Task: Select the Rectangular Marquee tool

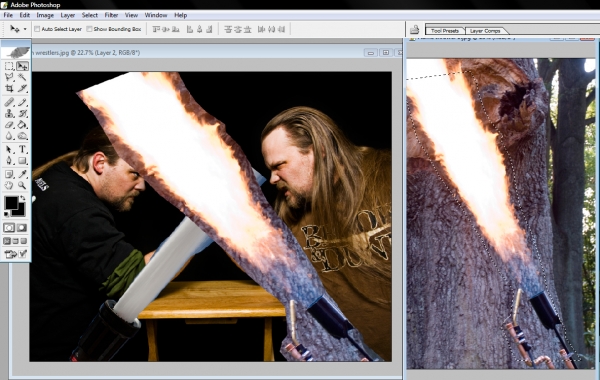Action: (9, 66)
